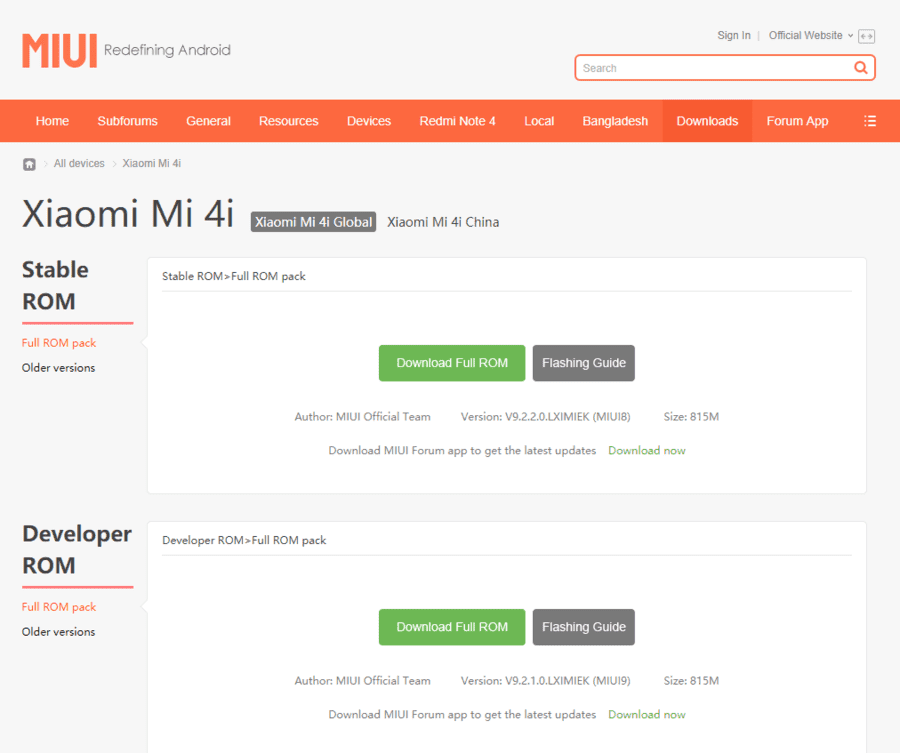The width and height of the screenshot is (900, 753).
Task: Click 'Stable ROM>Full ROM pack' panel title
Action: click(x=234, y=276)
